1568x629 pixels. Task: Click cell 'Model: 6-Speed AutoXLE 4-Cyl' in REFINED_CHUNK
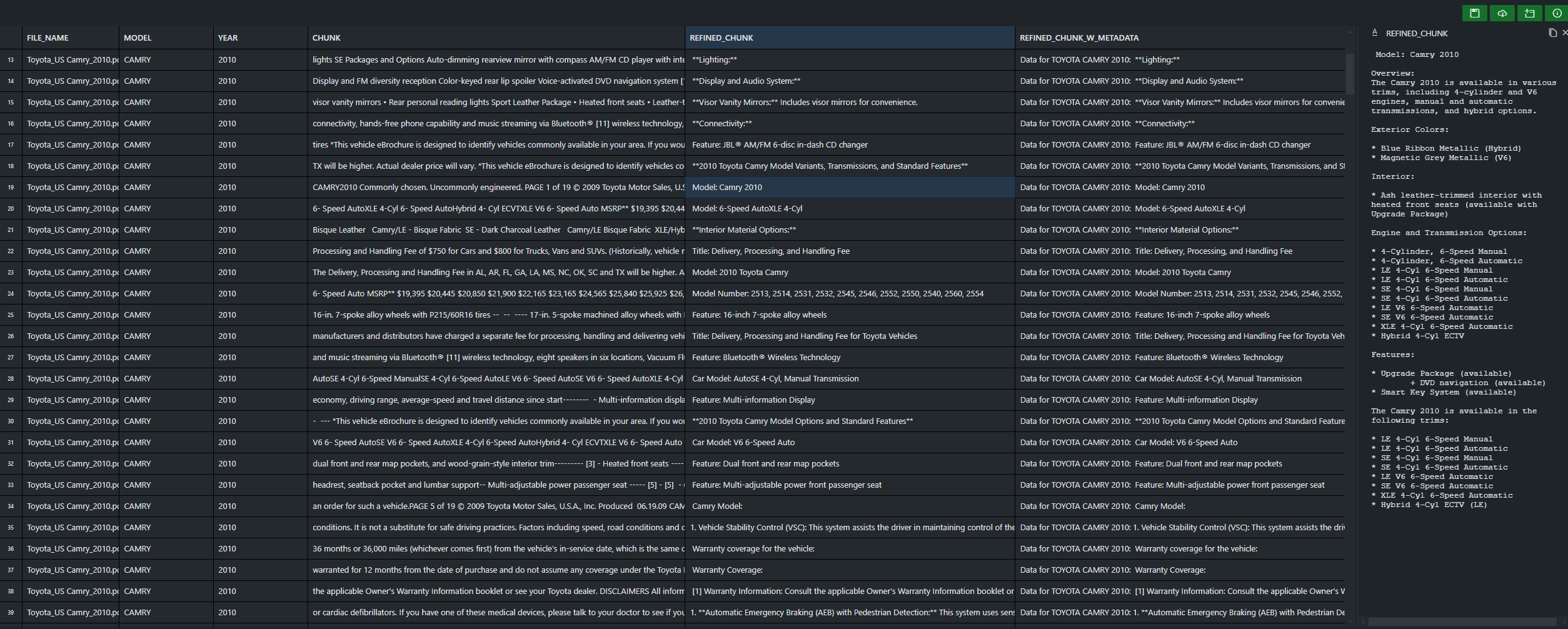tap(850, 209)
